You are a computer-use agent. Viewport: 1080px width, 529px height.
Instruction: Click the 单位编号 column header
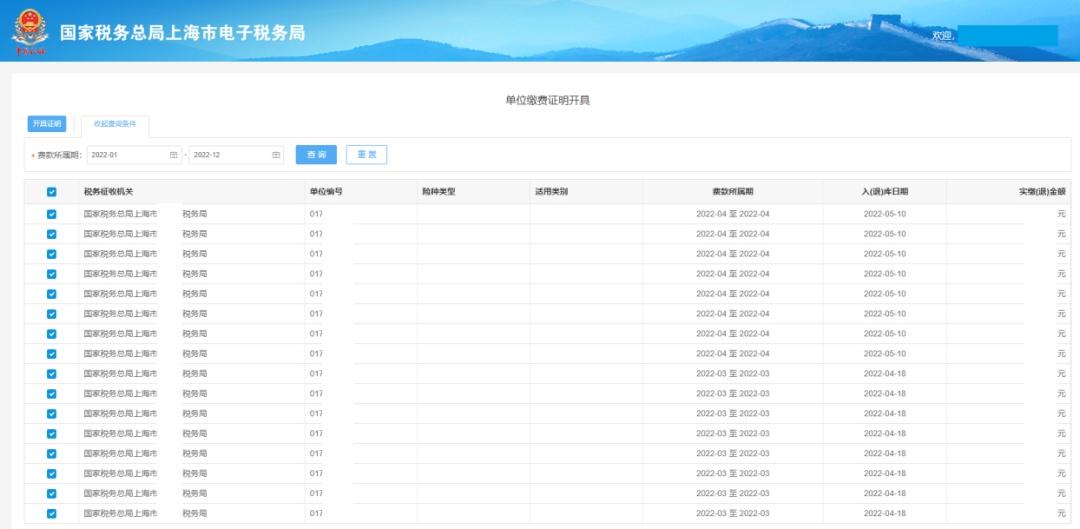pyautogui.click(x=326, y=191)
